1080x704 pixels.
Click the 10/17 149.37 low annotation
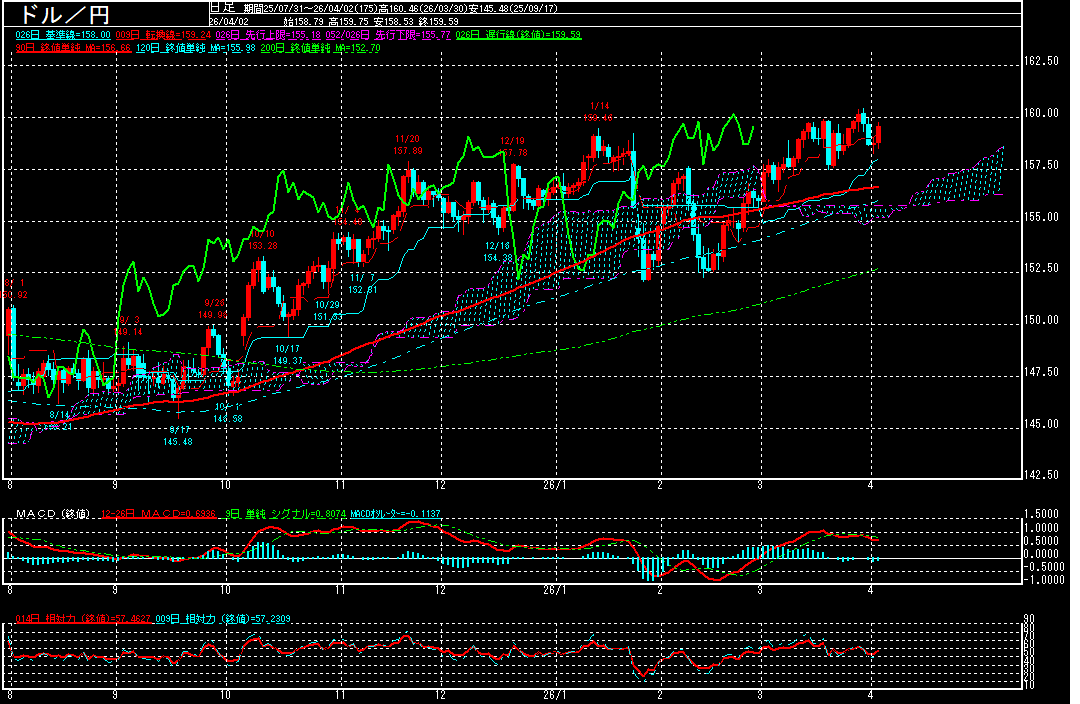[288, 354]
